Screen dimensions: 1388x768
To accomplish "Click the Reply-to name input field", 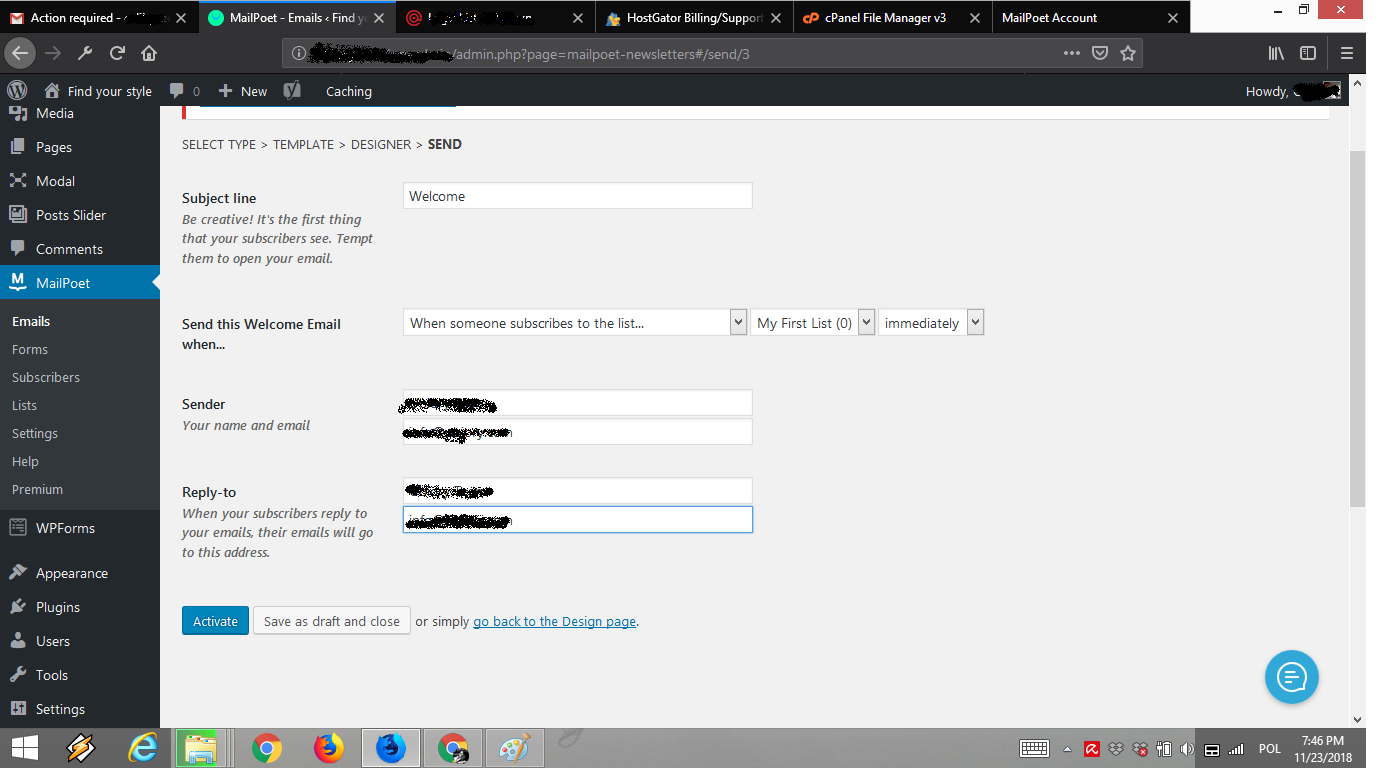I will point(578,491).
